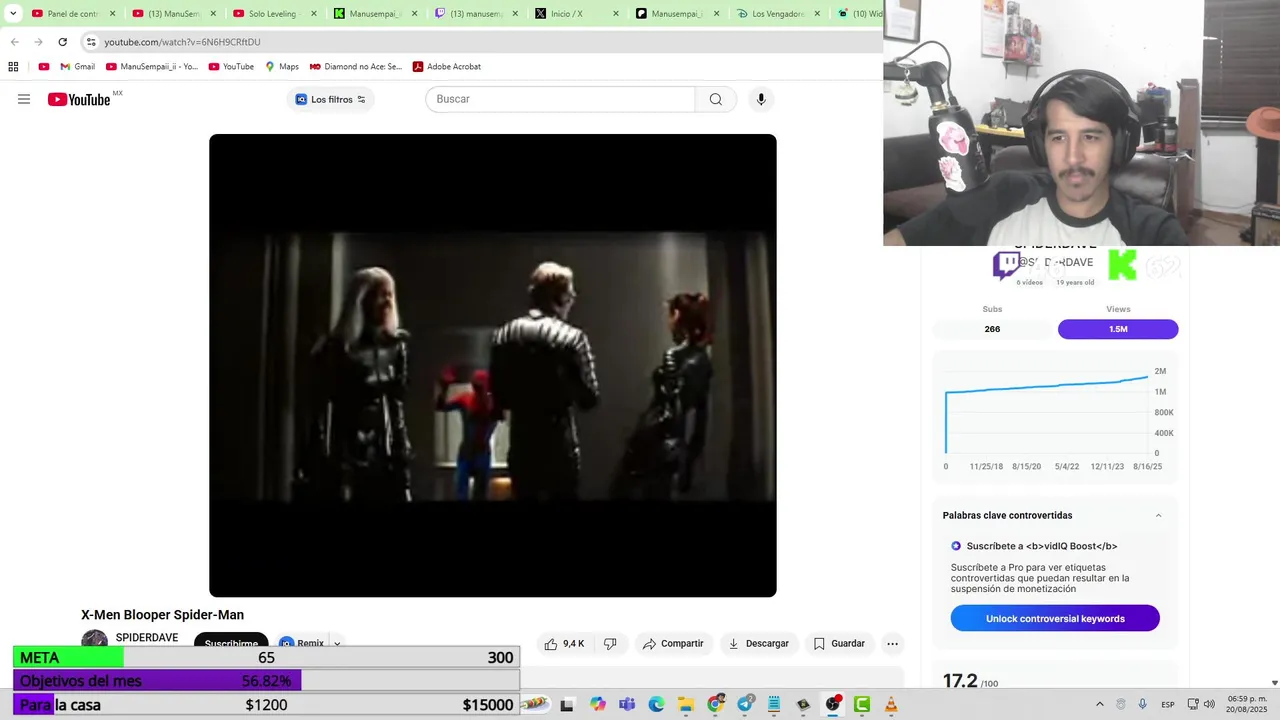Open Microsoft Edge from the taskbar
The image size is (1280, 720).
pyautogui.click(x=656, y=704)
